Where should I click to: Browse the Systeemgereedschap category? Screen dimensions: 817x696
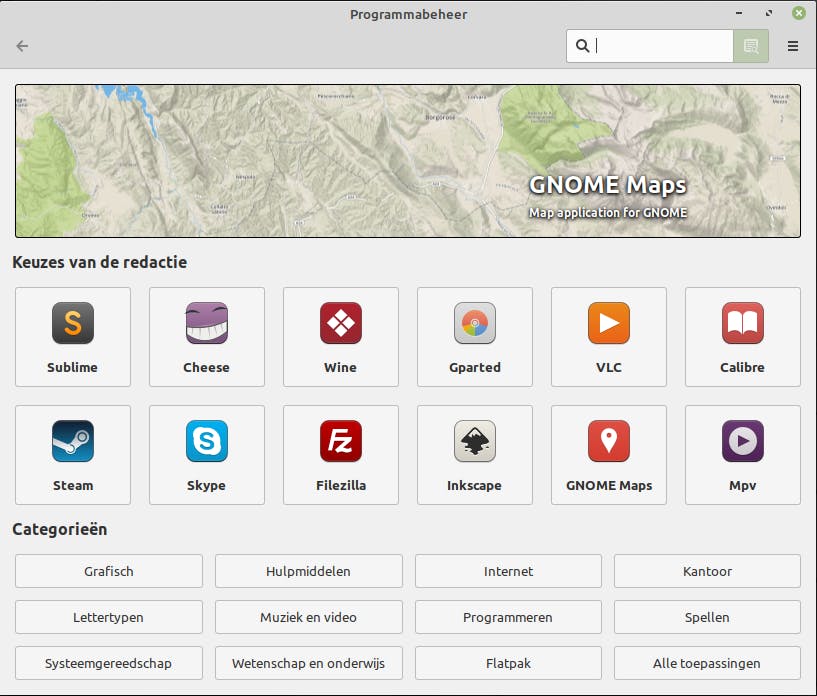(x=109, y=663)
